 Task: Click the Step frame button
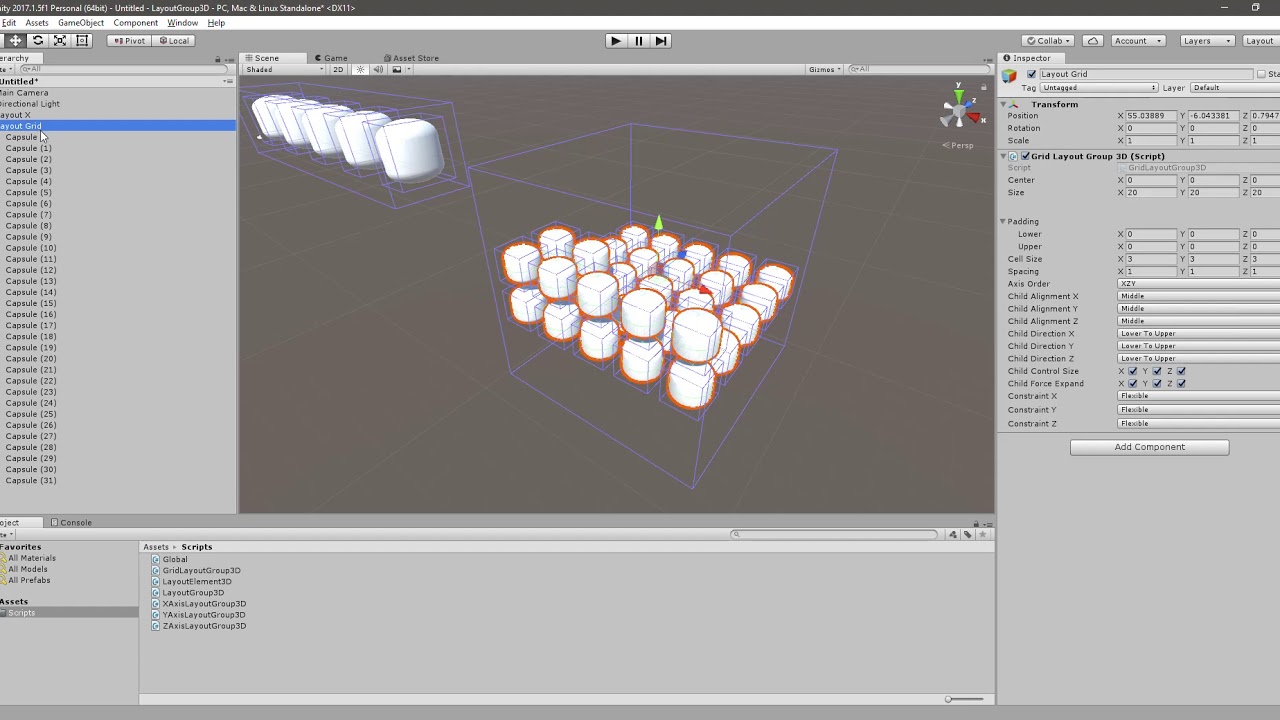click(661, 41)
